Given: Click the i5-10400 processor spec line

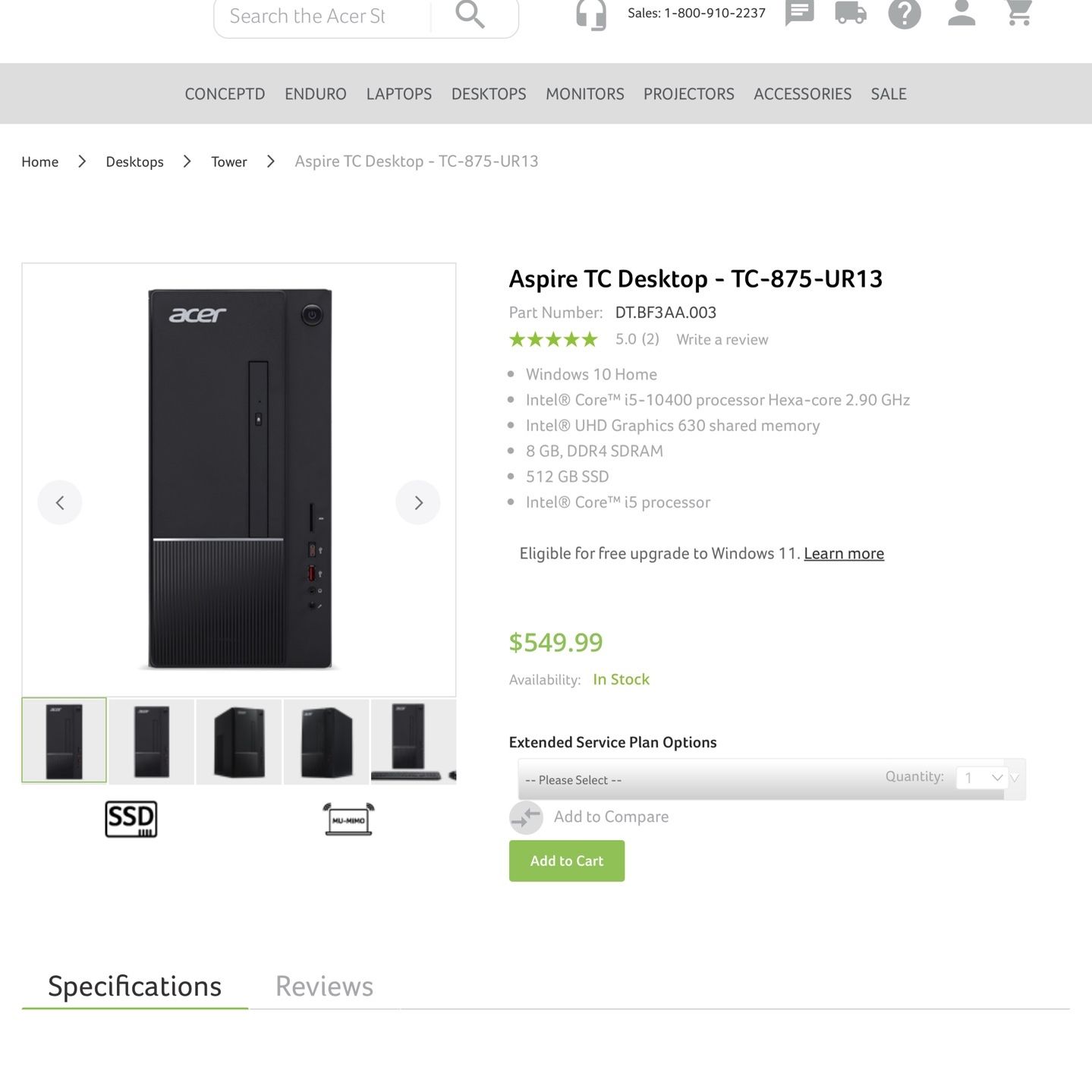Looking at the screenshot, I should (x=717, y=400).
